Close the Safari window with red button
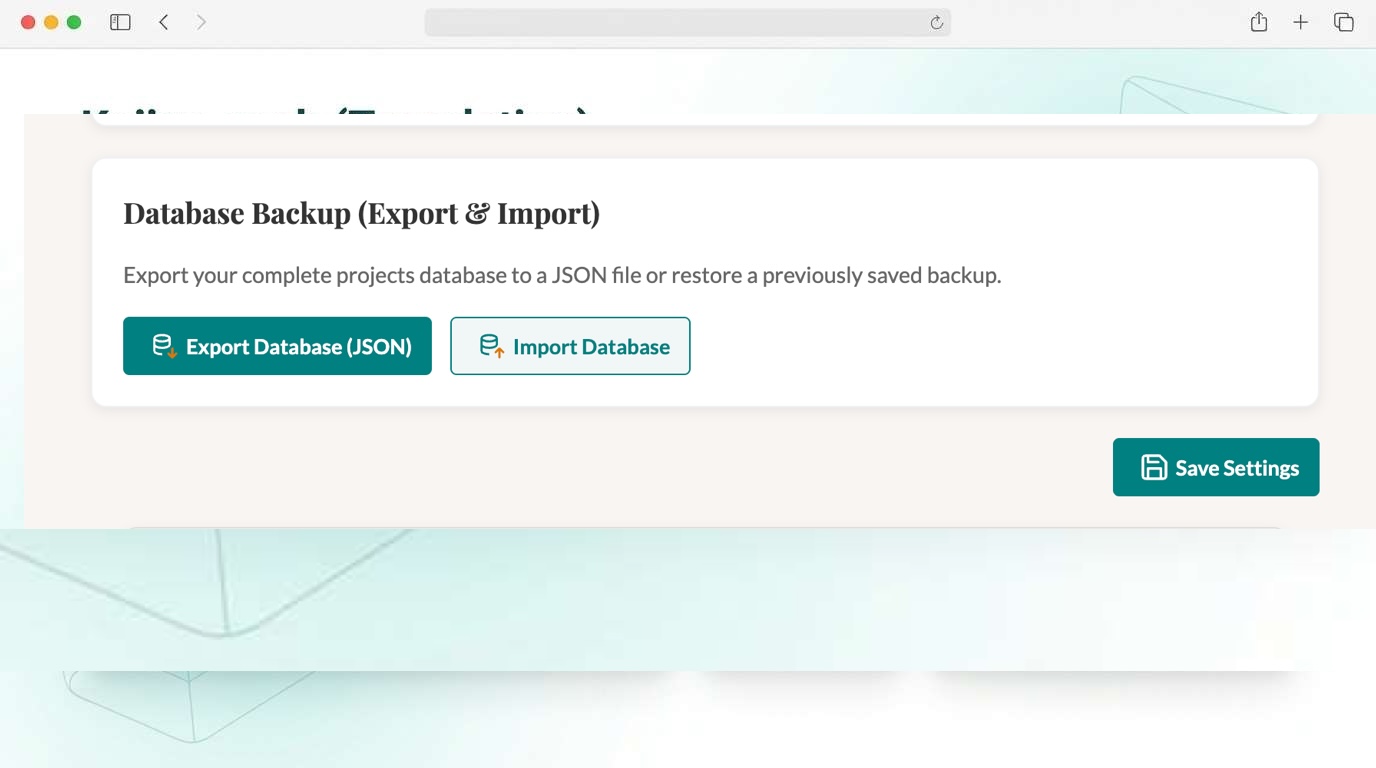This screenshot has width=1376, height=768. [x=28, y=22]
